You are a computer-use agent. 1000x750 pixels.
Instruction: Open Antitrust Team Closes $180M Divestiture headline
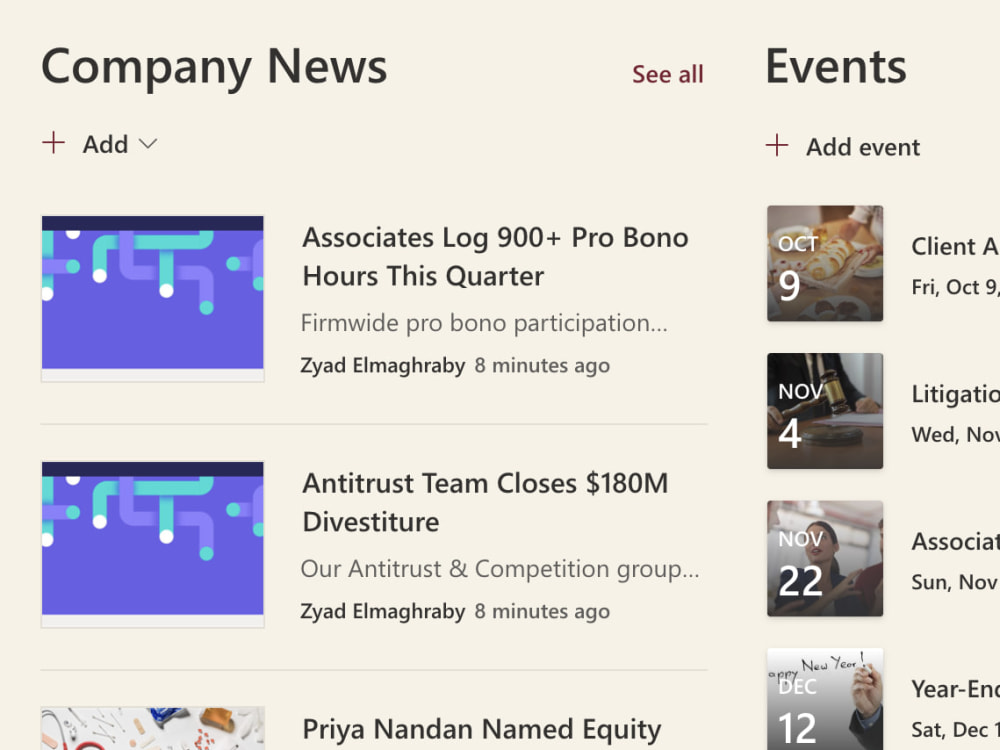click(x=485, y=503)
